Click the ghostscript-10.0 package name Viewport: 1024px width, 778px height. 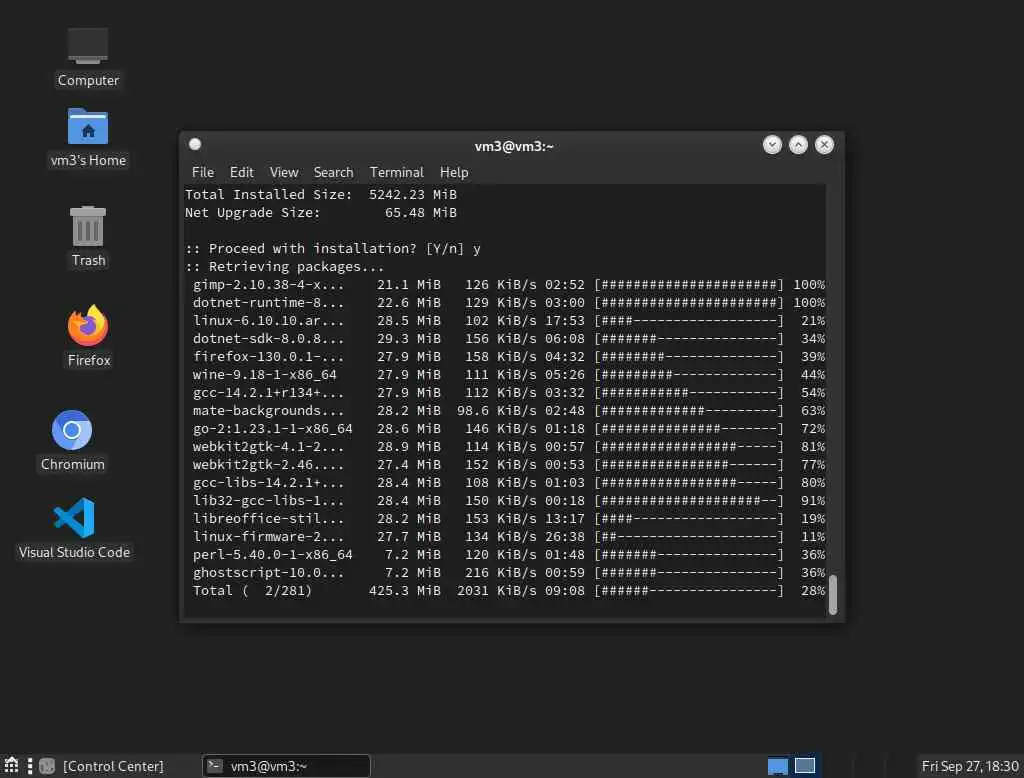click(268, 572)
